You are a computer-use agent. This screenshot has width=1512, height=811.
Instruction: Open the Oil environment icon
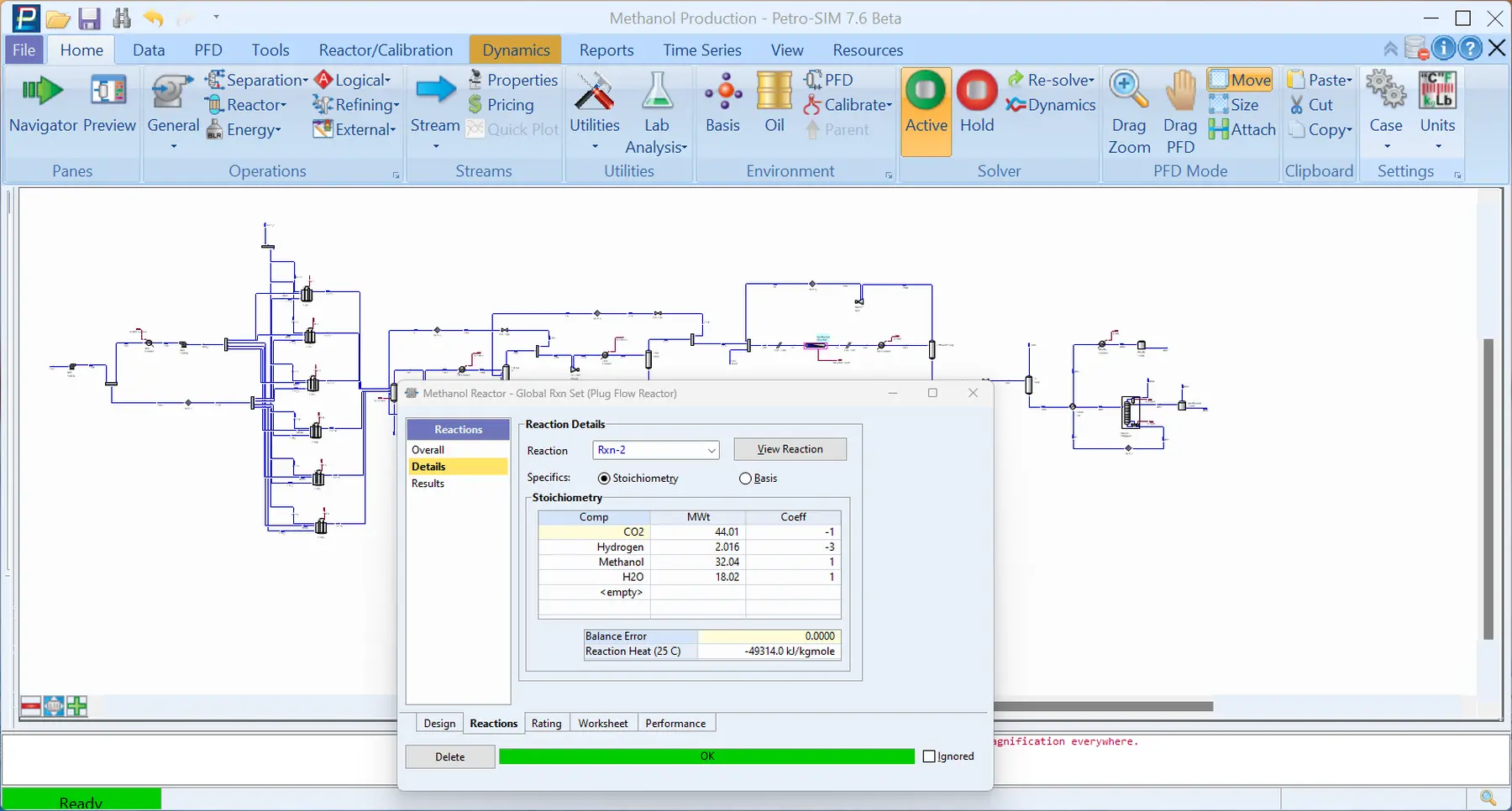click(774, 104)
